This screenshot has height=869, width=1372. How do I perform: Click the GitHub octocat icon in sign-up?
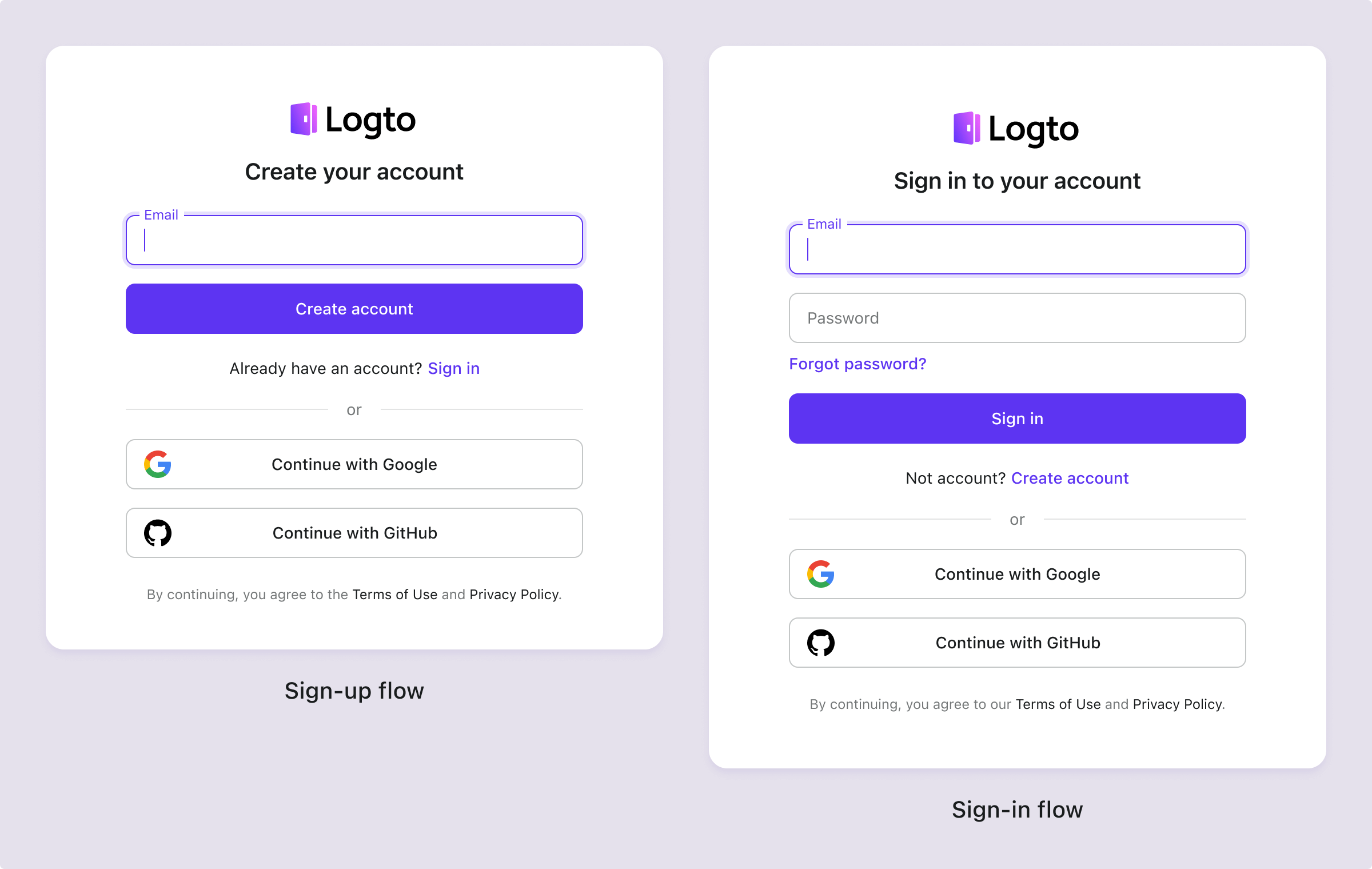(x=159, y=532)
